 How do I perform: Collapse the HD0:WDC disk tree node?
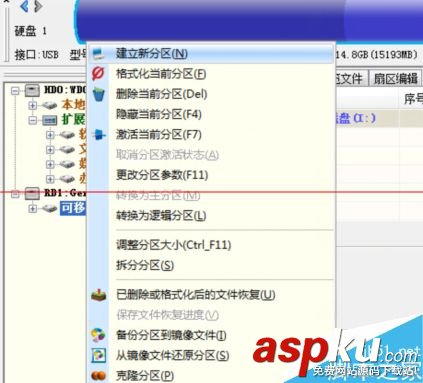click(x=15, y=91)
